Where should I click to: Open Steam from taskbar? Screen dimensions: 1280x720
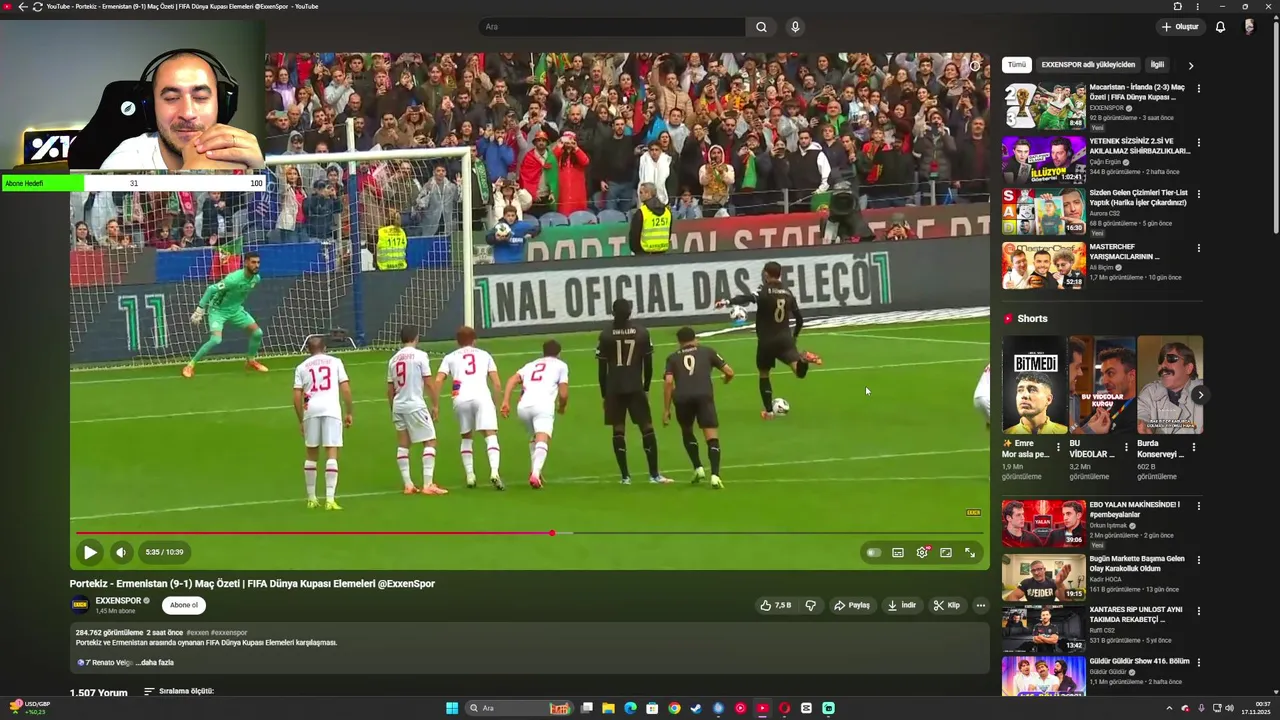(x=697, y=708)
